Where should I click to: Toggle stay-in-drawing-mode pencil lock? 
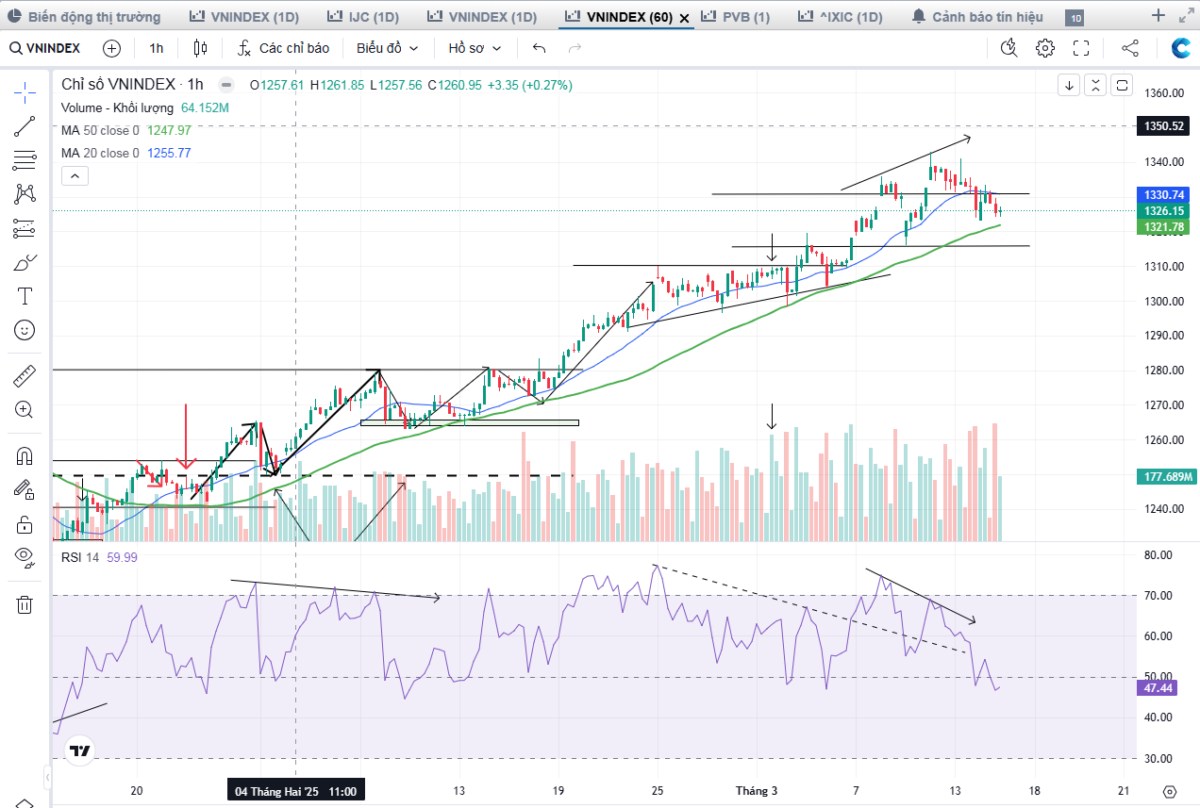point(25,490)
